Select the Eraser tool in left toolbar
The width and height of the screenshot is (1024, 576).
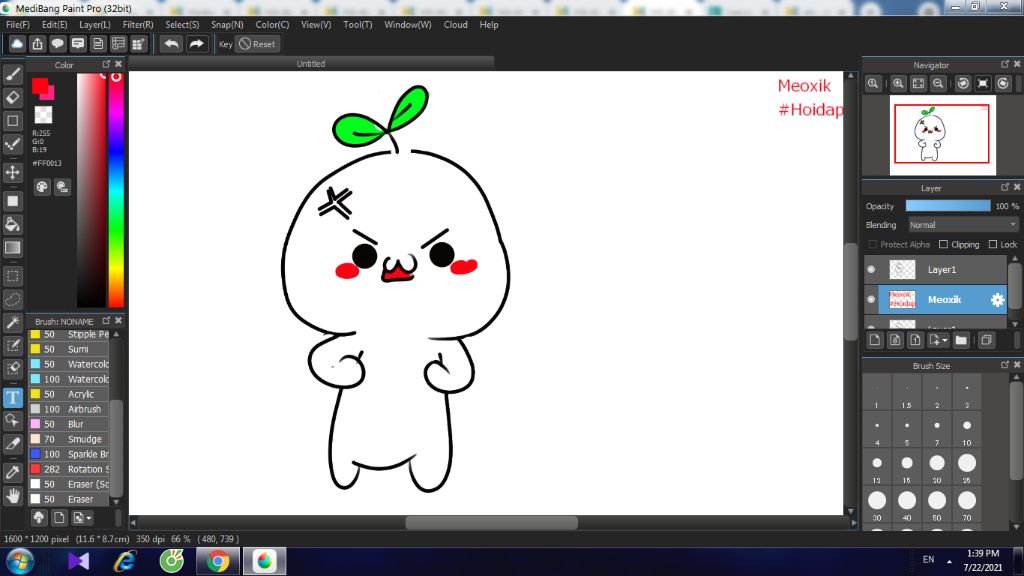coord(12,98)
